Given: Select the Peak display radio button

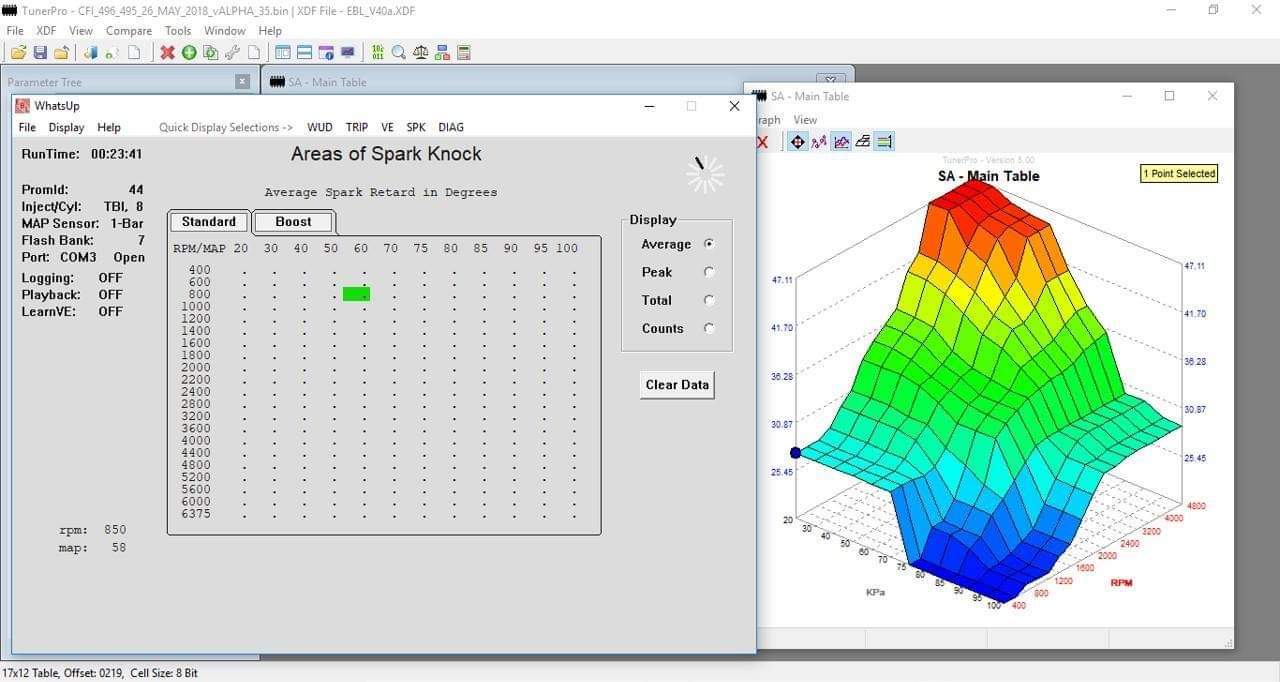Looking at the screenshot, I should coord(709,272).
